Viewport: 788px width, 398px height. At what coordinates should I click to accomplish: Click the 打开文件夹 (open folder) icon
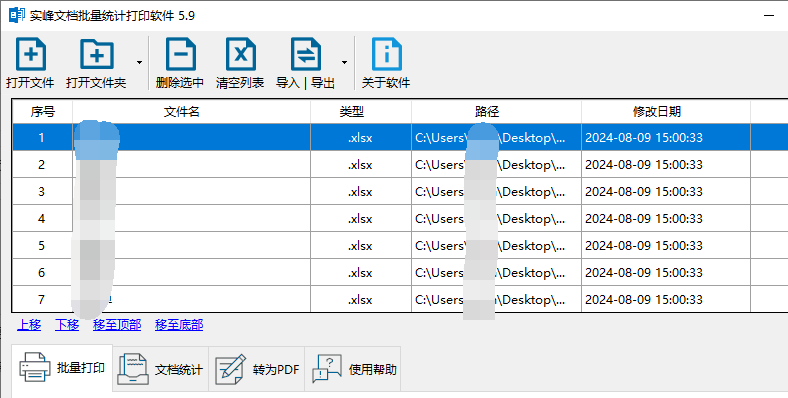[x=96, y=54]
